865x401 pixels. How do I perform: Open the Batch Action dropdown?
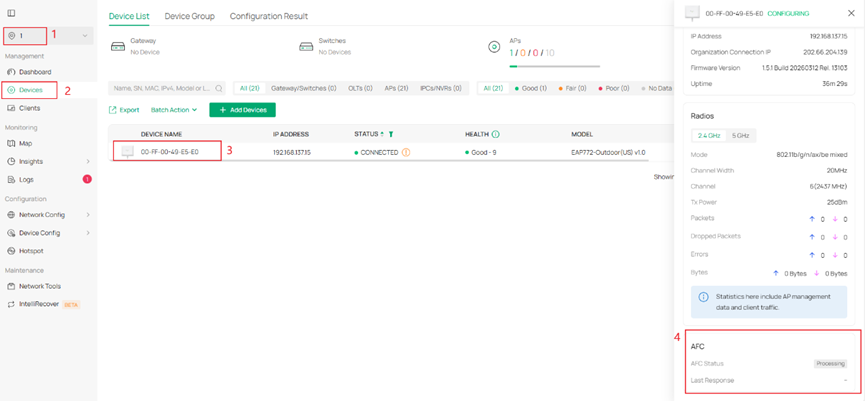pos(174,110)
